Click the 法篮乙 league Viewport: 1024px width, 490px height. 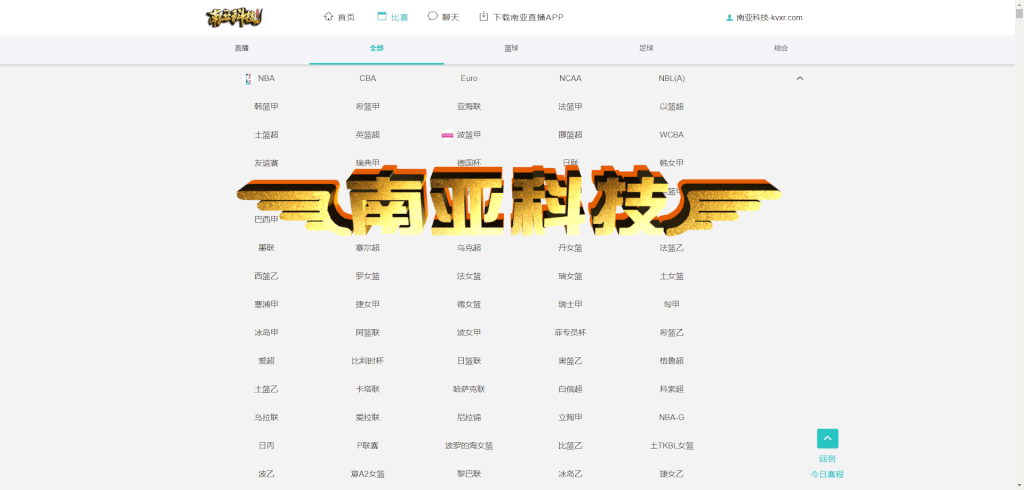click(671, 248)
